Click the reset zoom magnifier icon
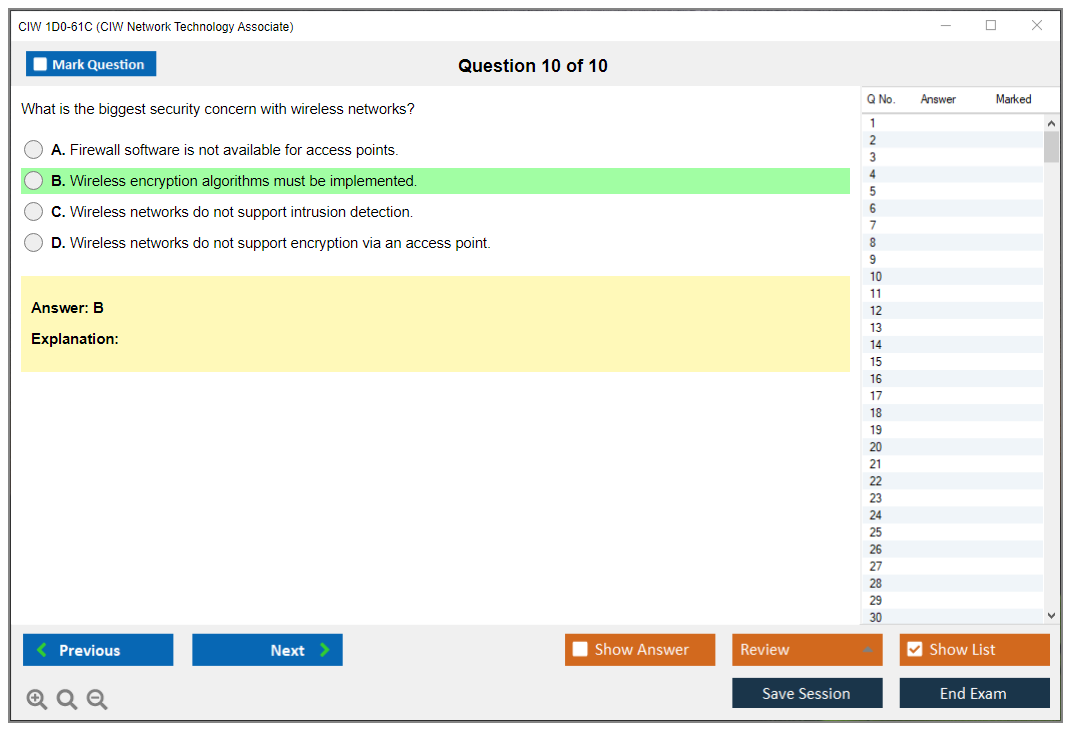This screenshot has height=735, width=1075. 67,700
